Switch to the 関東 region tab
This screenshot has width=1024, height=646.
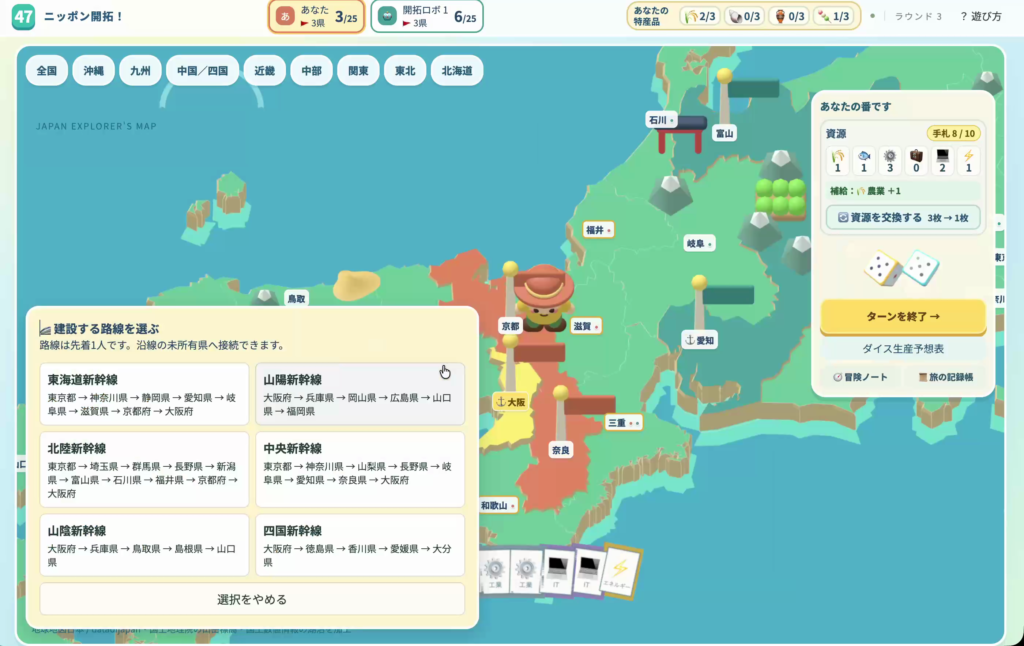tap(358, 71)
